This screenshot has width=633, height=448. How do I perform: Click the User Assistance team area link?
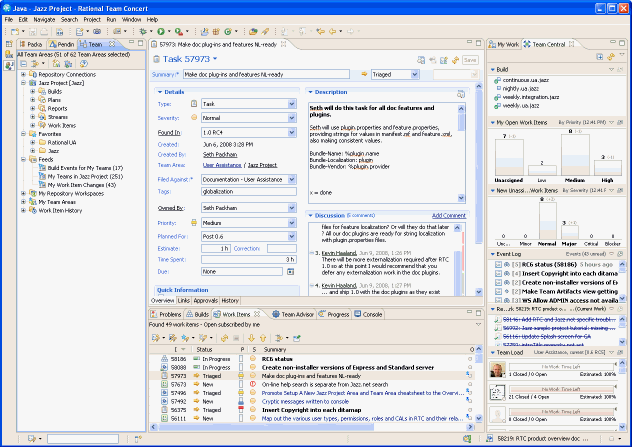click(222, 165)
